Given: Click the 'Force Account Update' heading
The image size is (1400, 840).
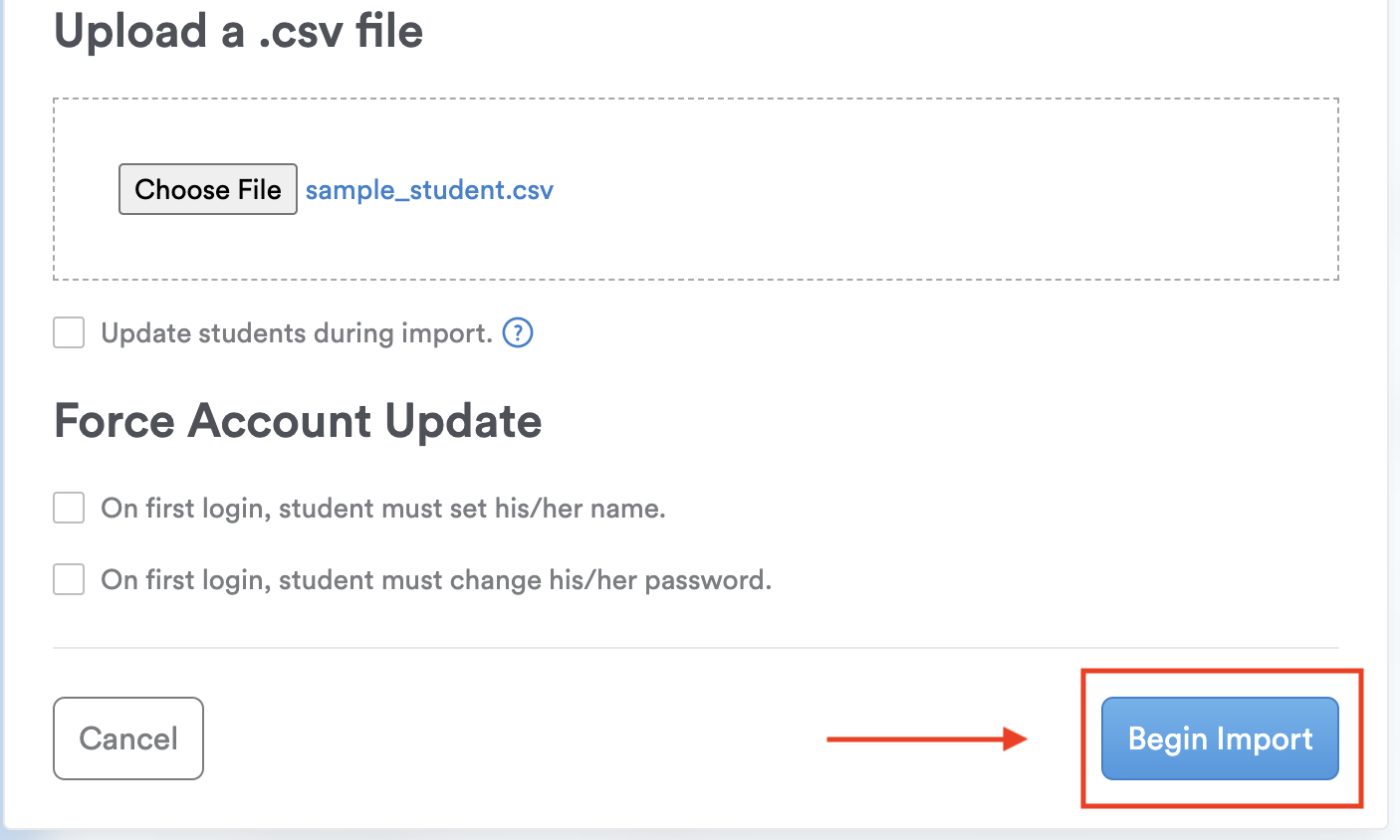Looking at the screenshot, I should tap(298, 420).
